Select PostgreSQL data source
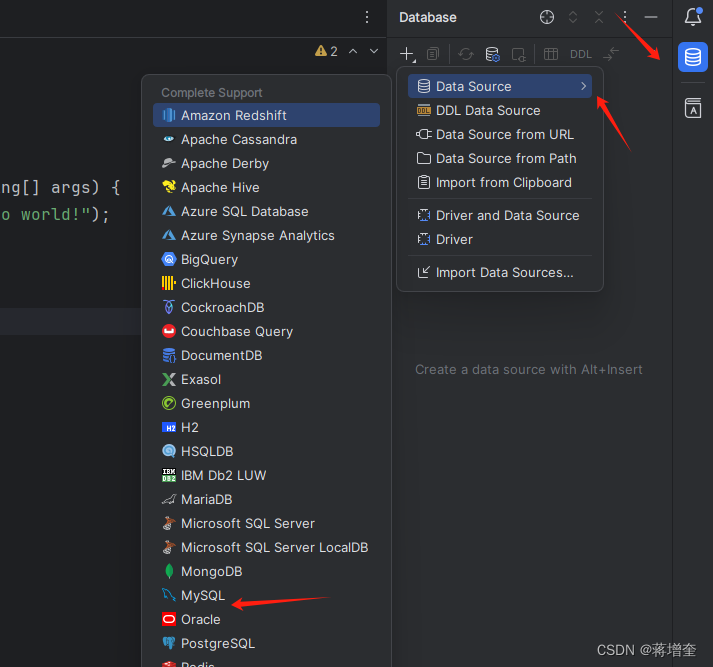 point(266,644)
